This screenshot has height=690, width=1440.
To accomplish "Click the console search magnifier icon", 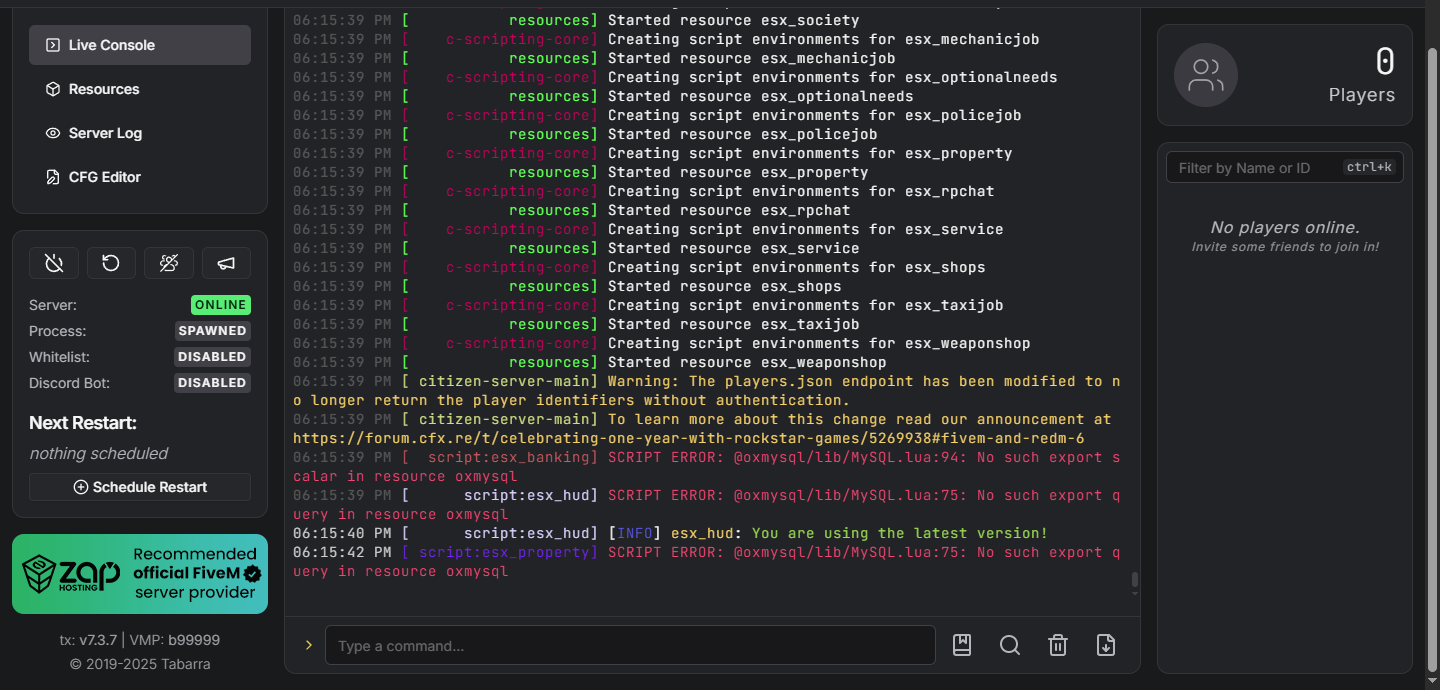I will 1010,645.
